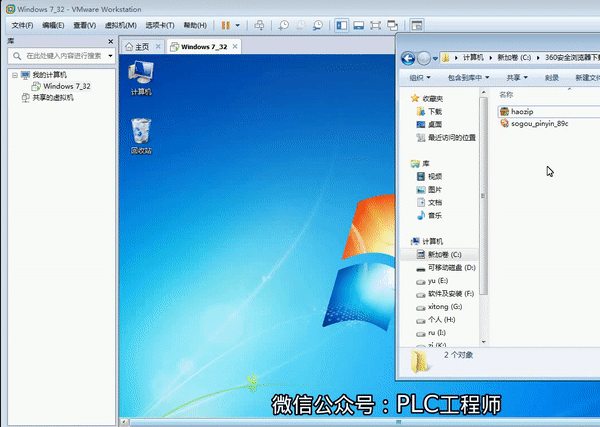Screen dimensions: 600x427
Task: Open the 音乐 library
Action: pyautogui.click(x=435, y=215)
